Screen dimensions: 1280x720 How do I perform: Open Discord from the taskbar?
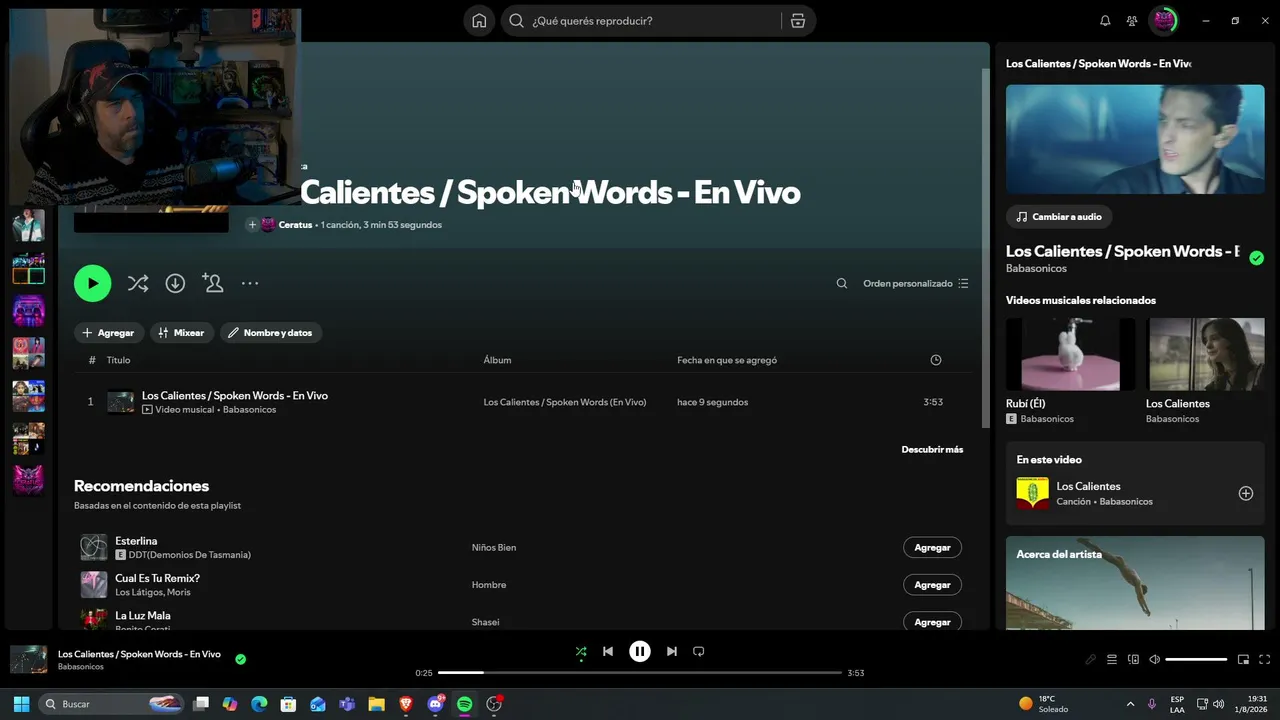(x=436, y=704)
